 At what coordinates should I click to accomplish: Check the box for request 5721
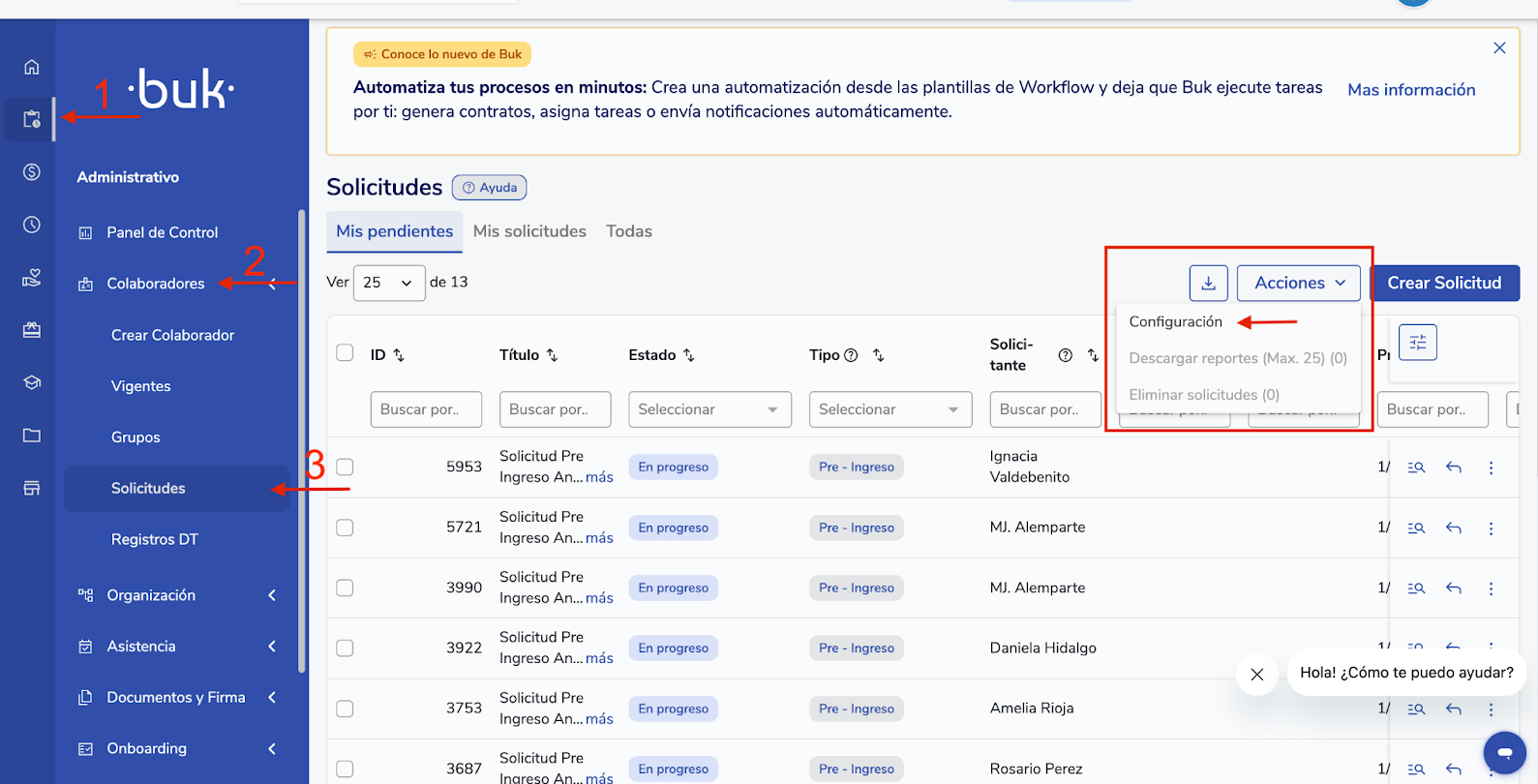(345, 528)
